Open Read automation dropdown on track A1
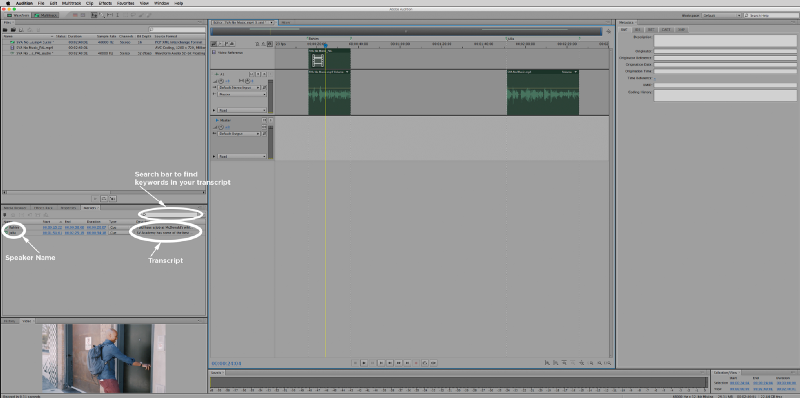800x398 pixels. tap(242, 110)
